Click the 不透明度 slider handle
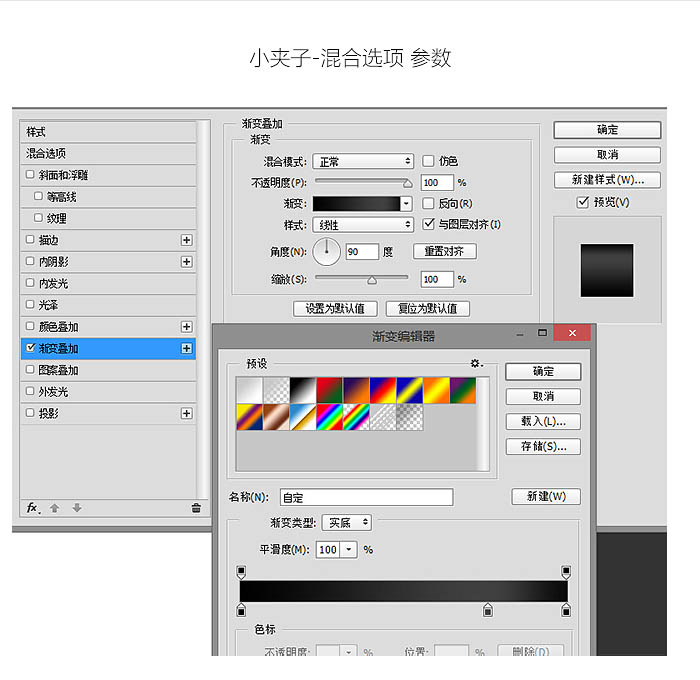Screen dimensions: 700x680 pyautogui.click(x=408, y=184)
